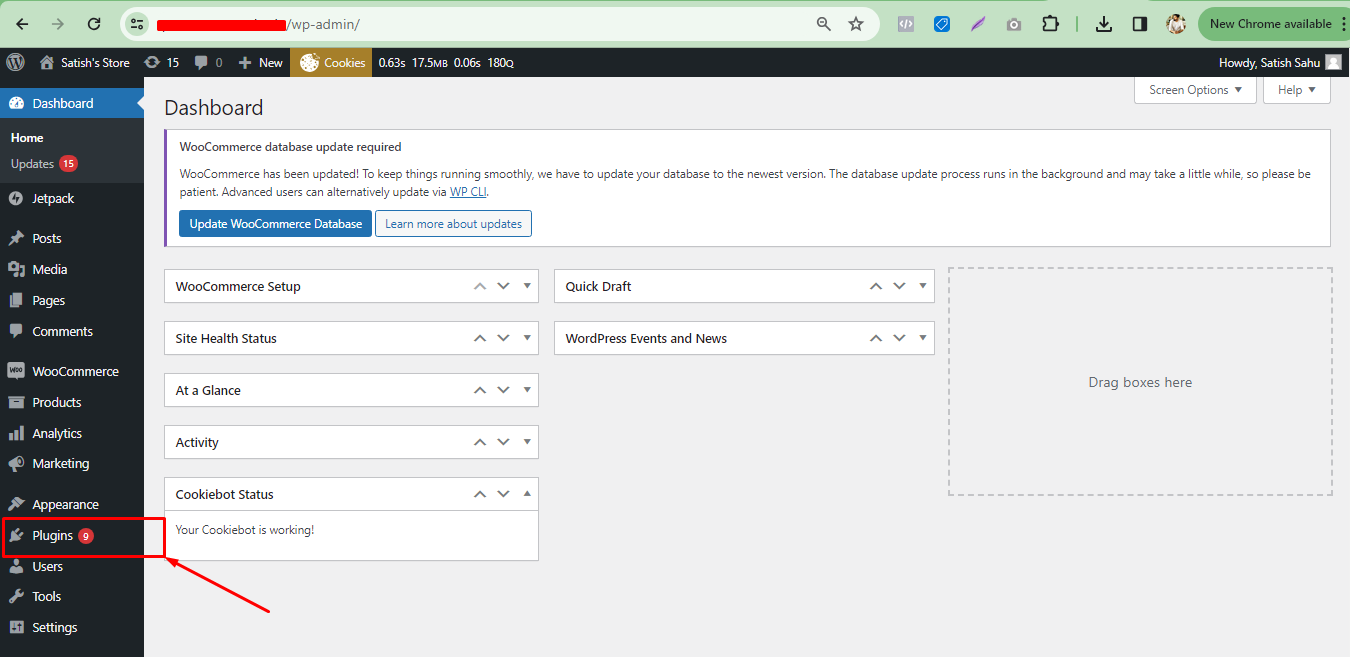The width and height of the screenshot is (1350, 657).
Task: Move At a Glance box up
Action: (479, 390)
